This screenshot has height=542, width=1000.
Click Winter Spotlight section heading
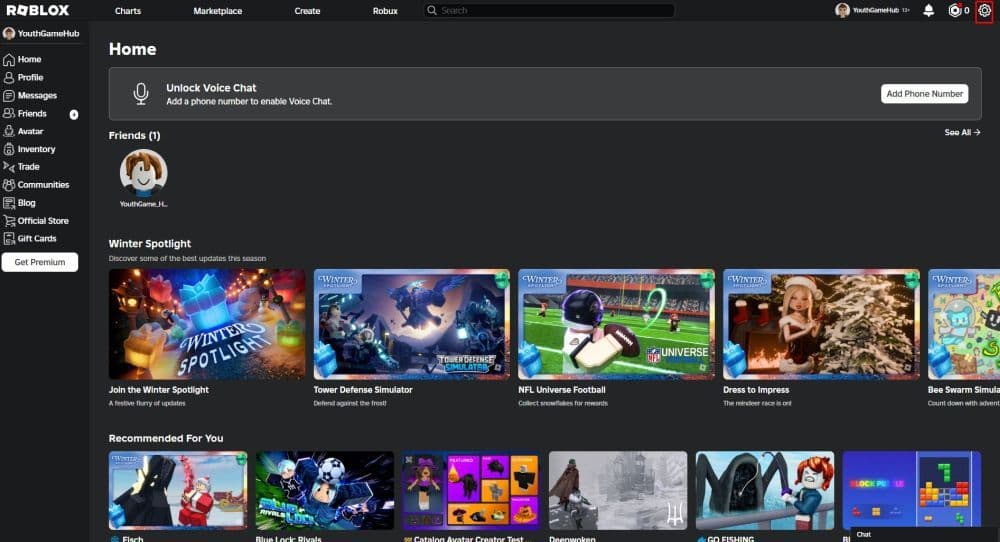150,244
